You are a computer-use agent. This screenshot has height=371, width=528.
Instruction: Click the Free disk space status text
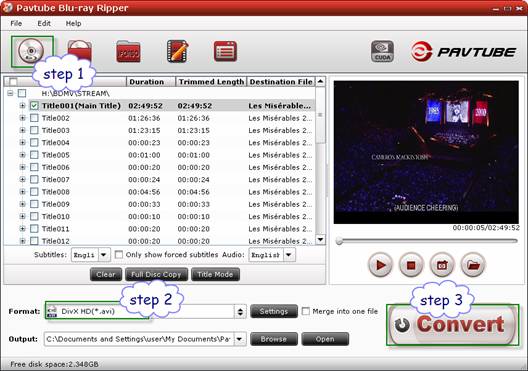coord(55,364)
